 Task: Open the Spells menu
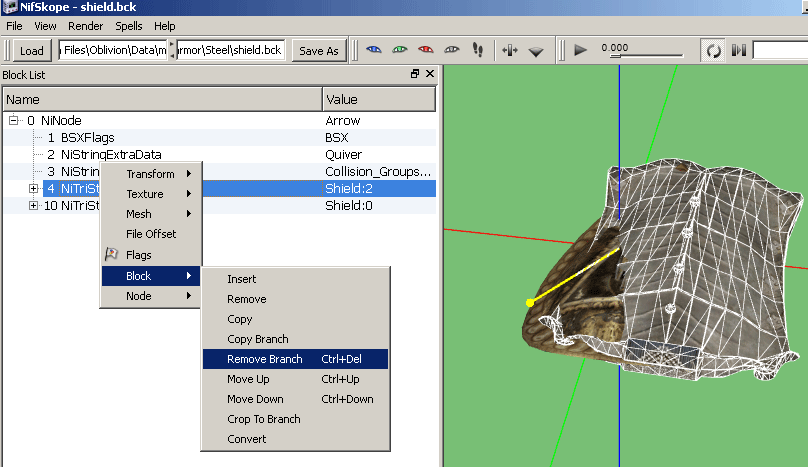point(129,26)
